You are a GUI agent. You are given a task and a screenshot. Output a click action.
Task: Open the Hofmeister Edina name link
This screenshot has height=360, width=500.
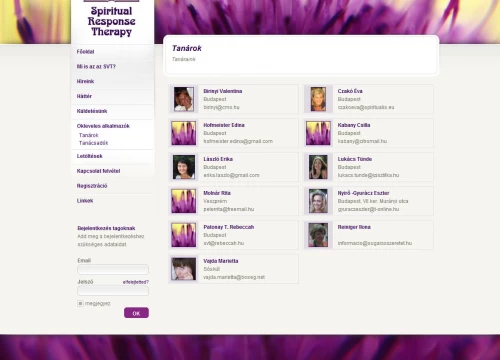point(224,125)
